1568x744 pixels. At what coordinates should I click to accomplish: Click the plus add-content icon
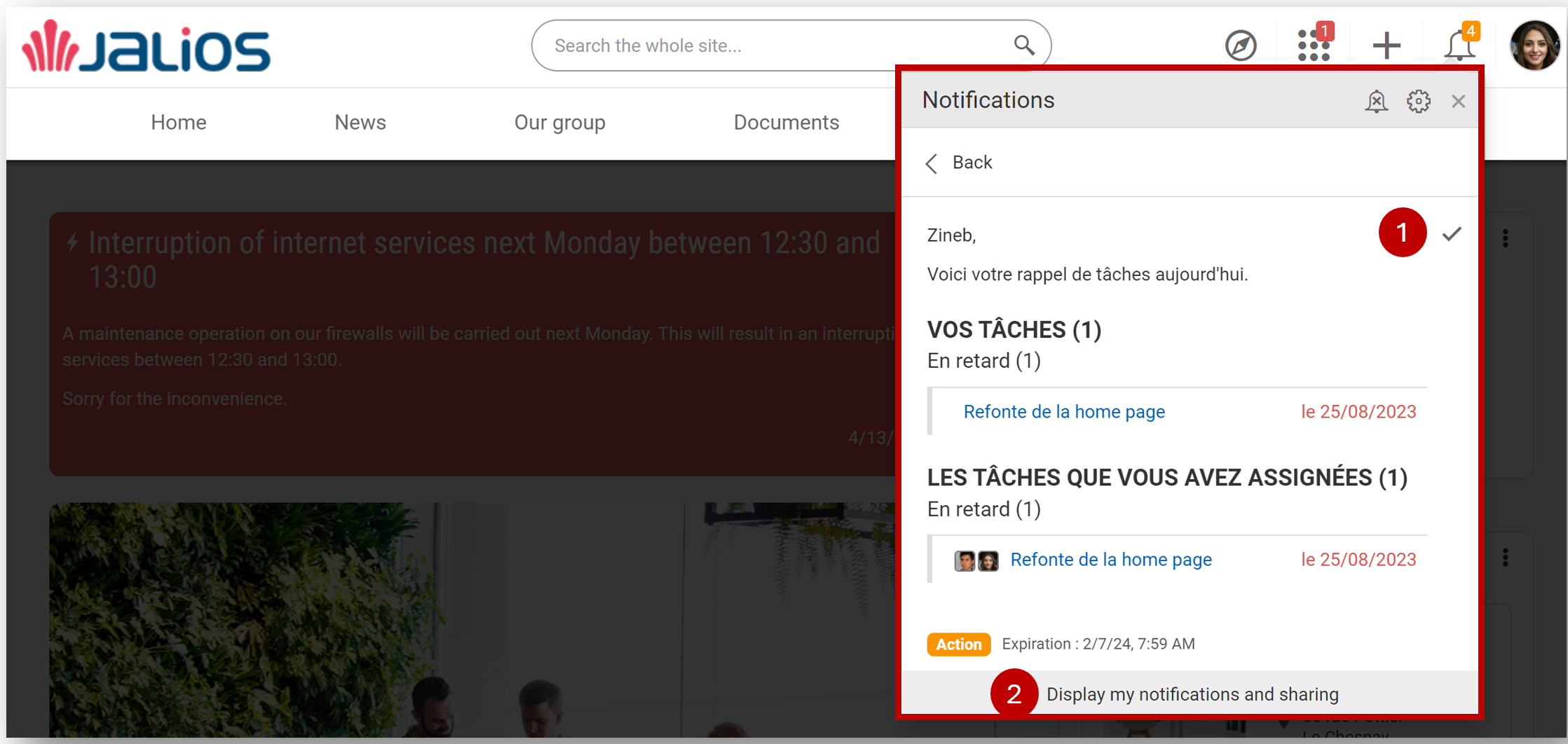1386,46
